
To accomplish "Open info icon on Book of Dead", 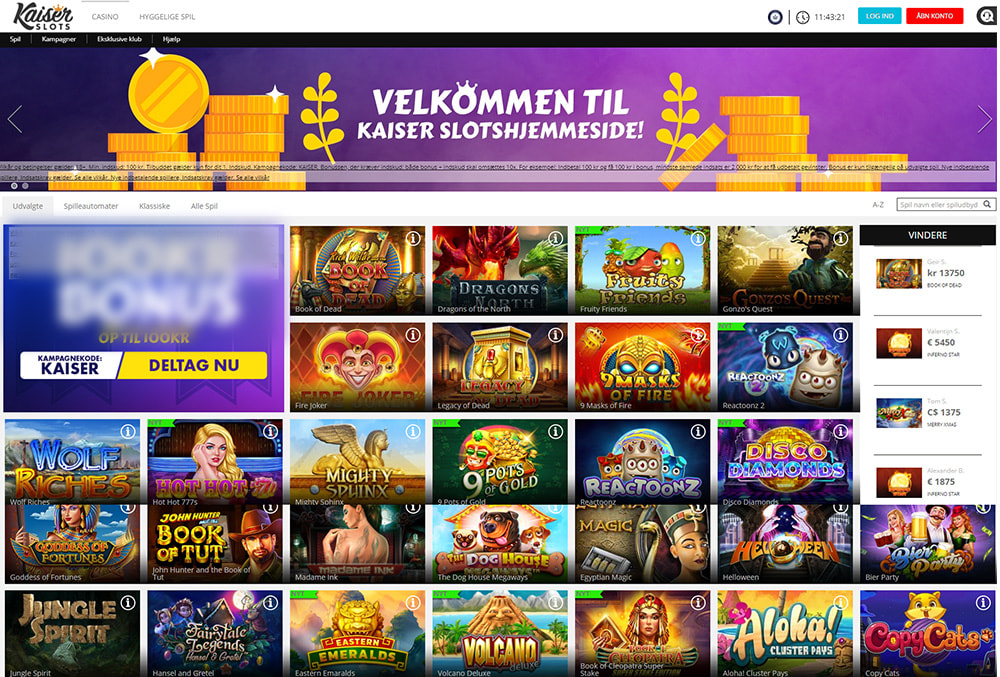I will (413, 238).
